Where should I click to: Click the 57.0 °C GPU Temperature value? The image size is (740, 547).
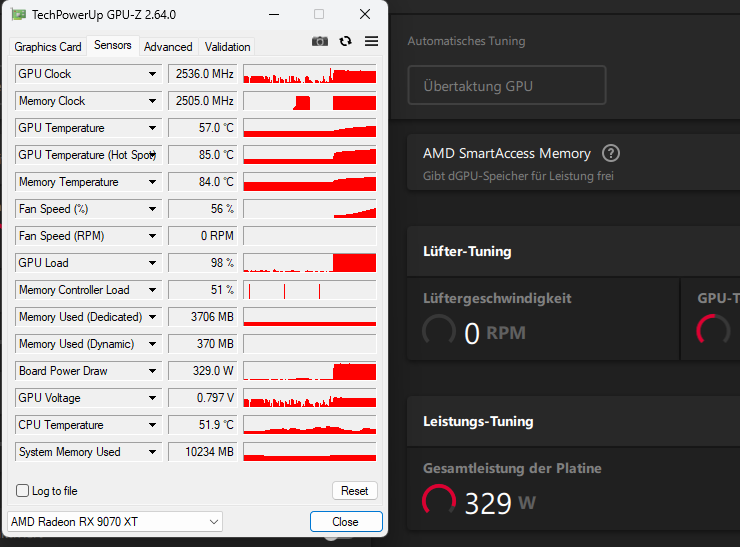pyautogui.click(x=202, y=128)
